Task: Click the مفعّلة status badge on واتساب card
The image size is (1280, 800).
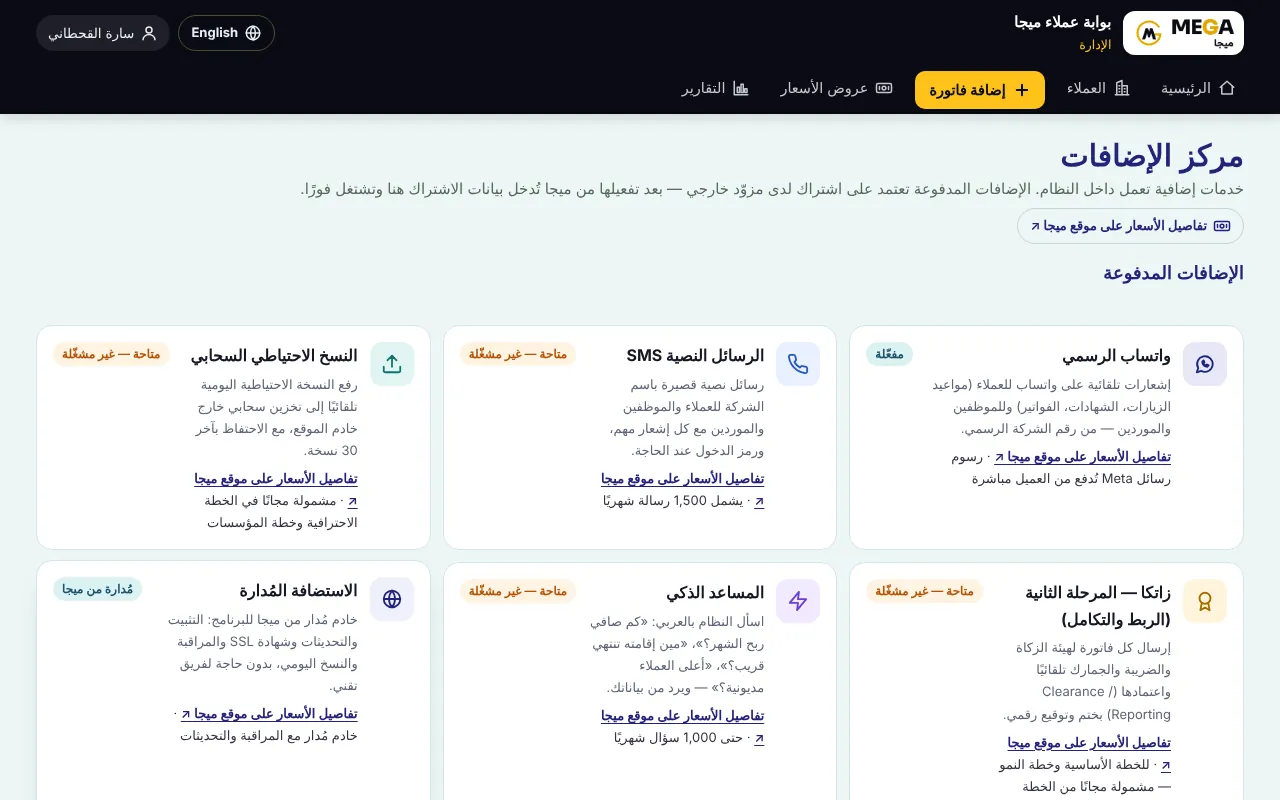Action: pos(890,354)
